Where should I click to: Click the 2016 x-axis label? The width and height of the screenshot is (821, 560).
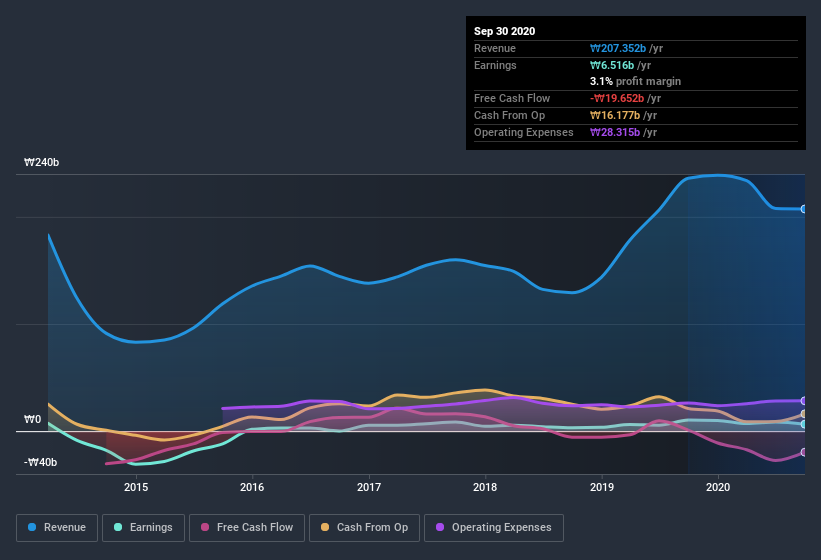pos(252,487)
